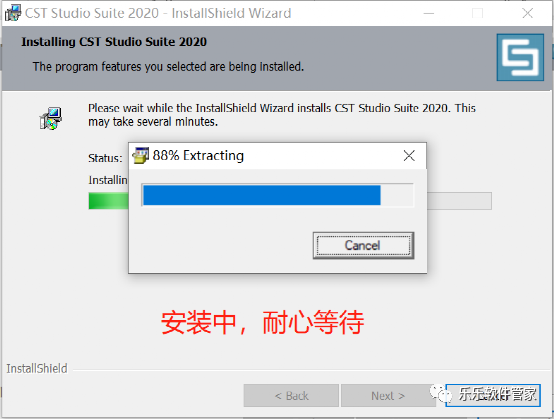The image size is (554, 419).
Task: Close the InstallShield Wizard window
Action: pos(528,13)
